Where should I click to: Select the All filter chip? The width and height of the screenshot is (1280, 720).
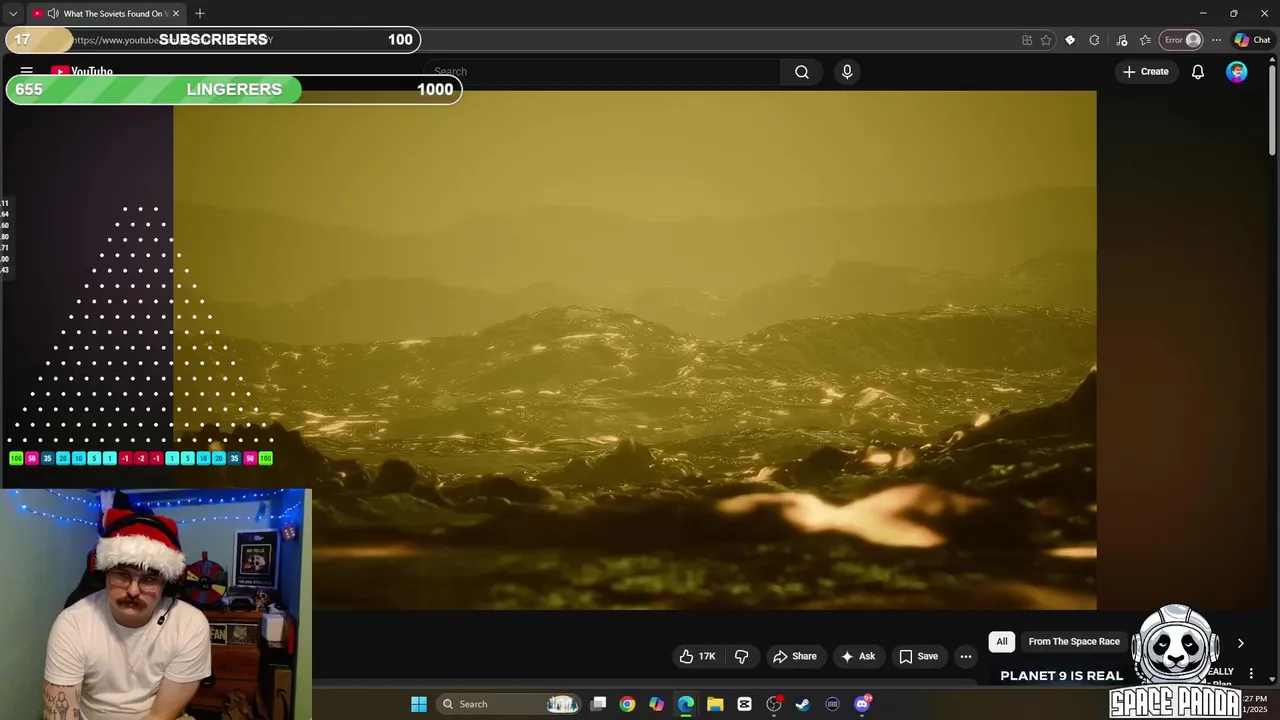pyautogui.click(x=1002, y=642)
